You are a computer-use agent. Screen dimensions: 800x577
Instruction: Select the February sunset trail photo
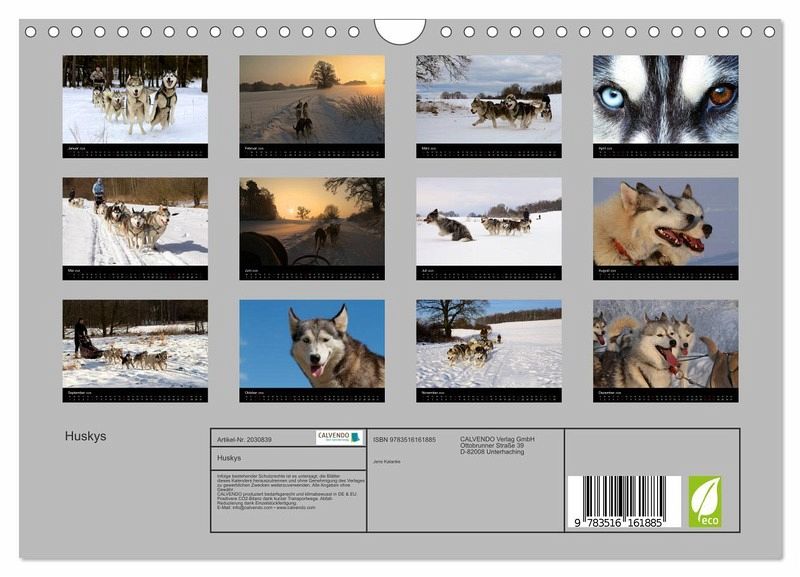click(311, 99)
